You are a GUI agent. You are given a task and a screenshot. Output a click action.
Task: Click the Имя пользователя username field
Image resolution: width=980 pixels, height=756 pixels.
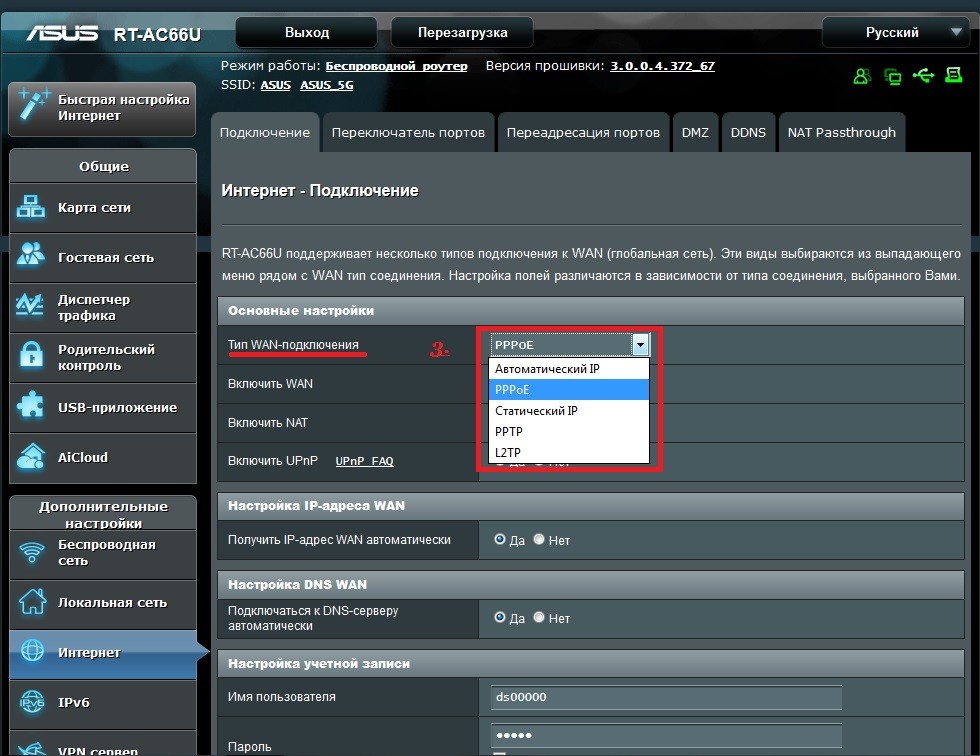coord(665,697)
